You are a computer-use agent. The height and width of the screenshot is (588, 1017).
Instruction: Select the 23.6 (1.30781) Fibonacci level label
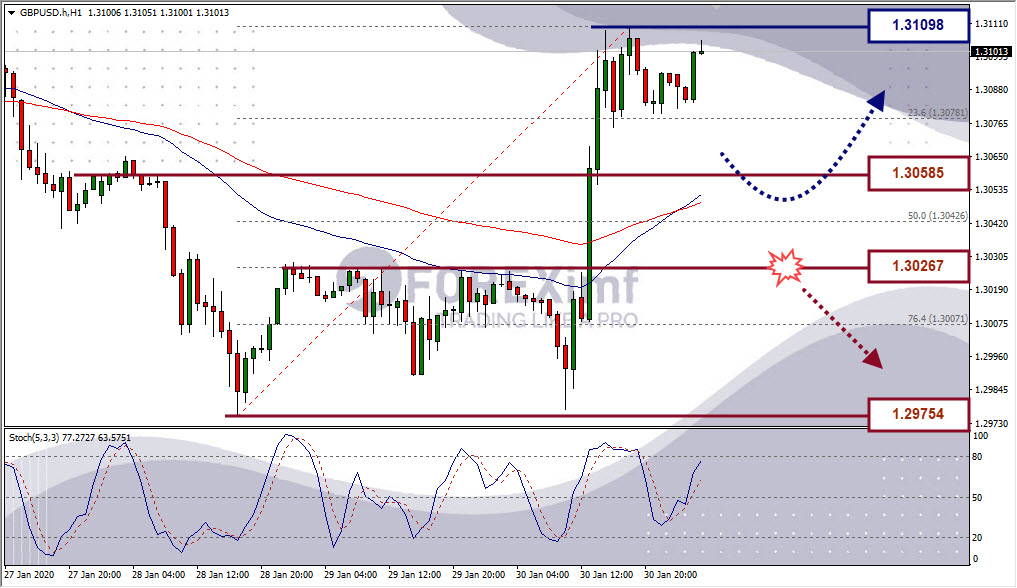pyautogui.click(x=937, y=113)
